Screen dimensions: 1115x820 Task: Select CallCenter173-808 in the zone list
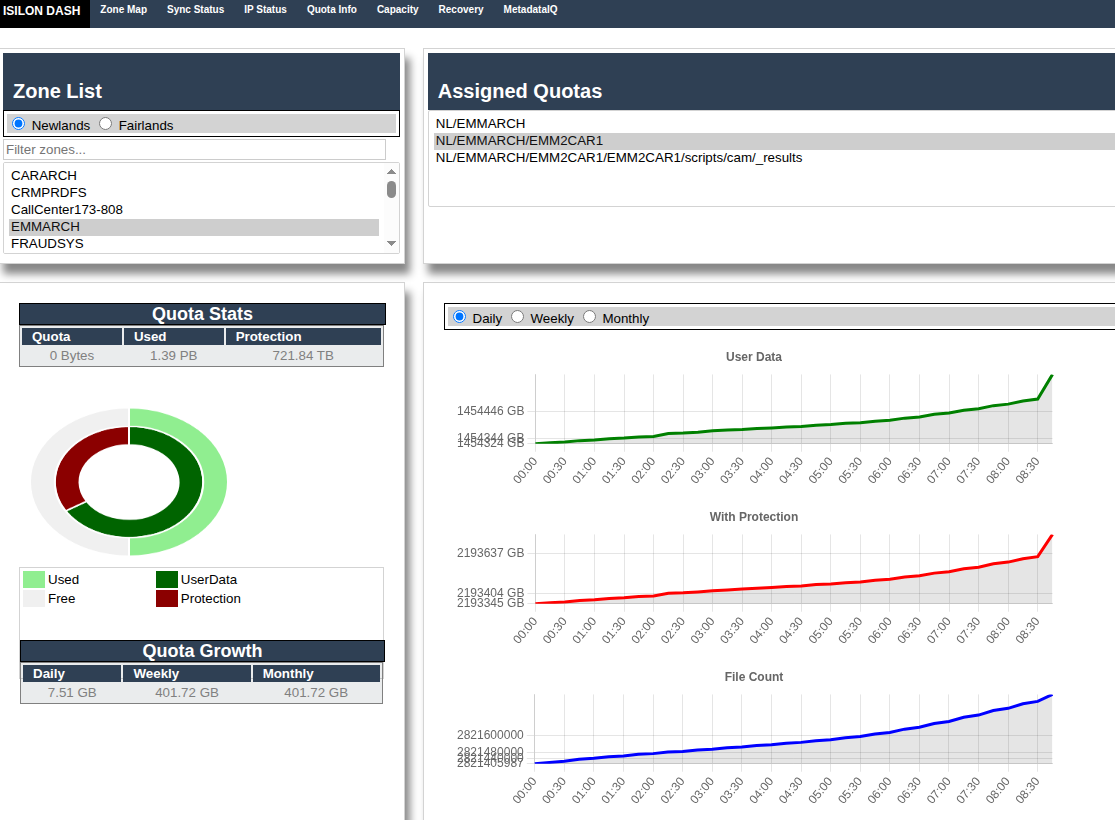point(194,209)
